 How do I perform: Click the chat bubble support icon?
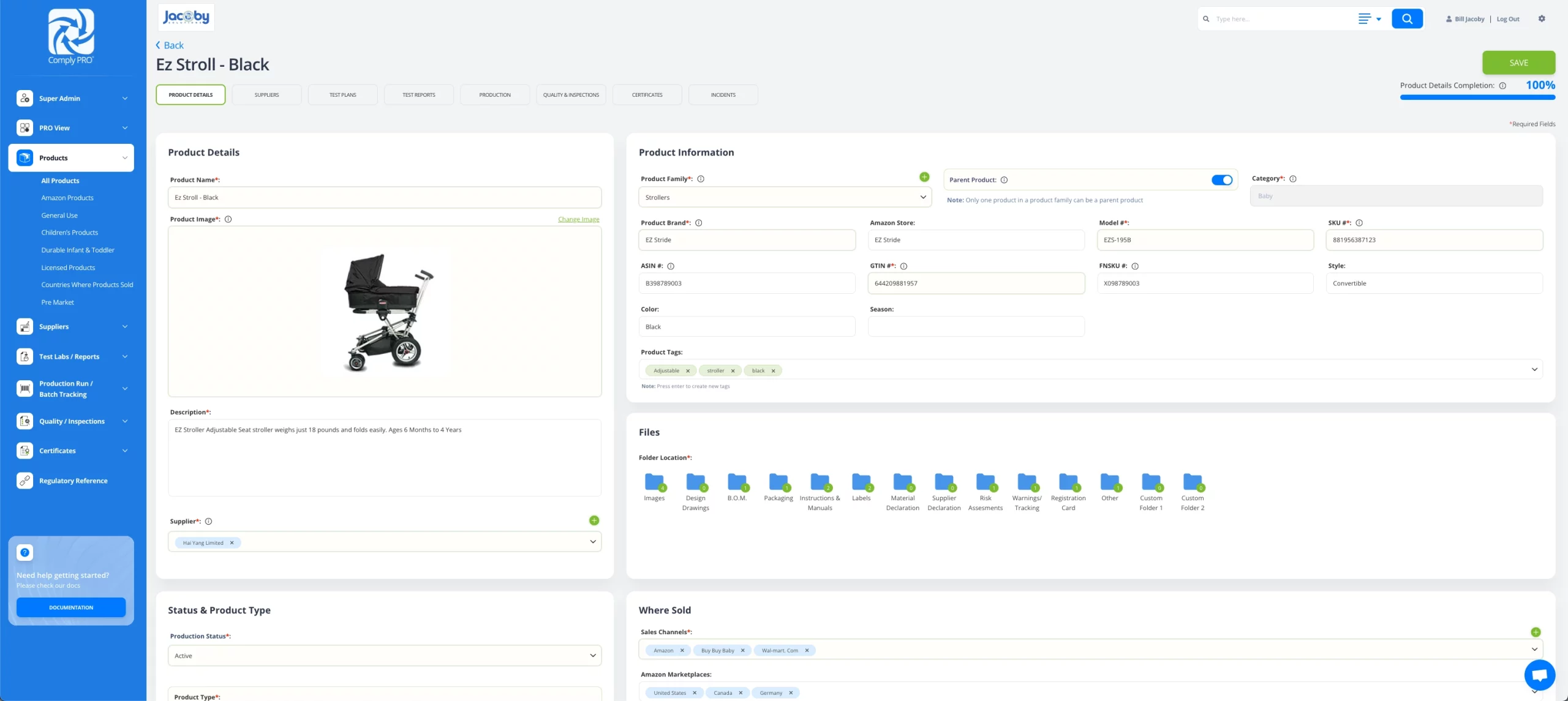click(1539, 675)
